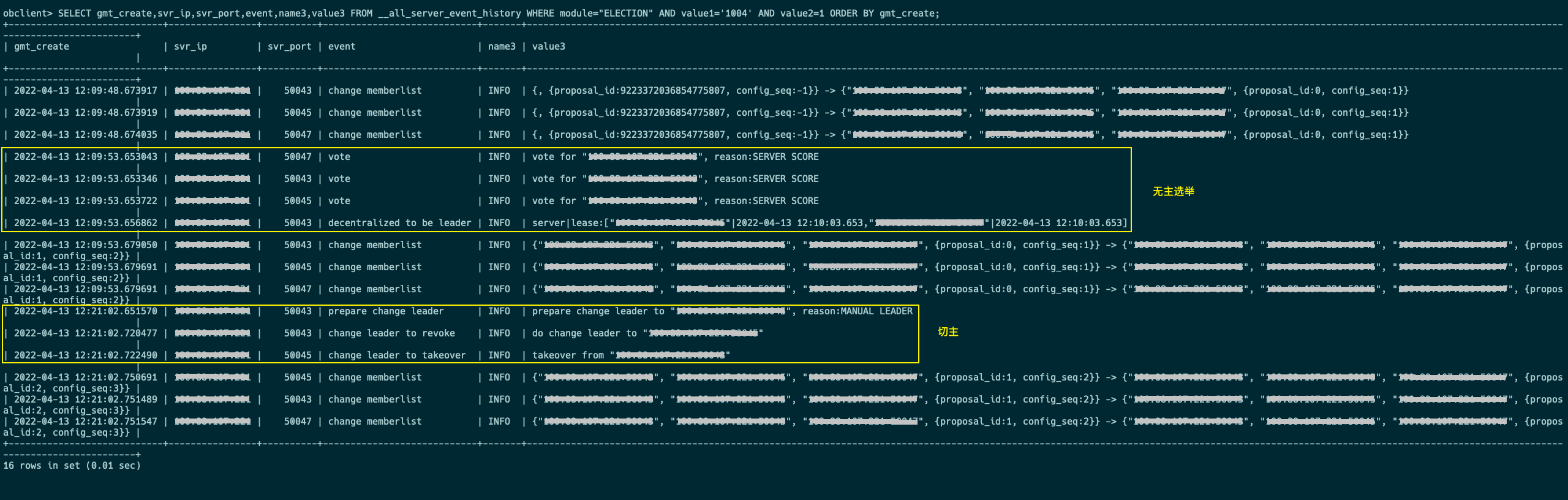
Task: Click timestamp 2022-04-13 12:09:53.656862
Action: pyautogui.click(x=86, y=223)
